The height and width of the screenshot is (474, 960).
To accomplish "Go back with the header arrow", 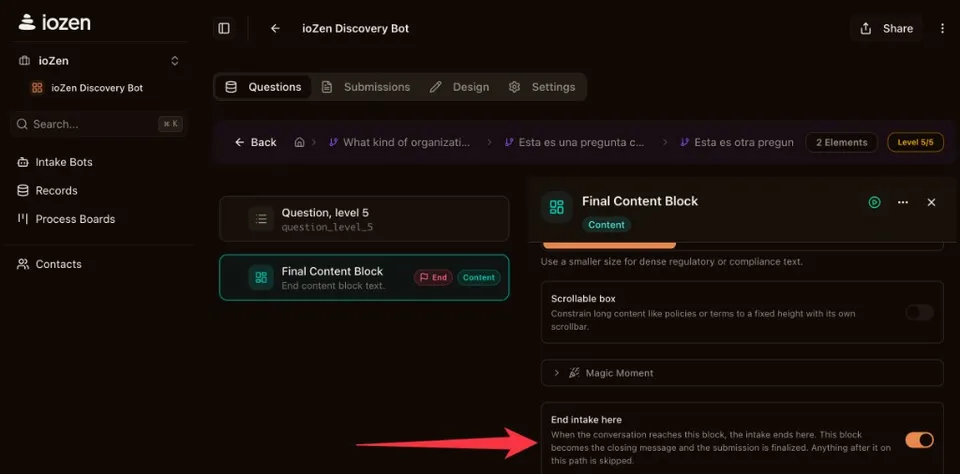I will tap(276, 28).
